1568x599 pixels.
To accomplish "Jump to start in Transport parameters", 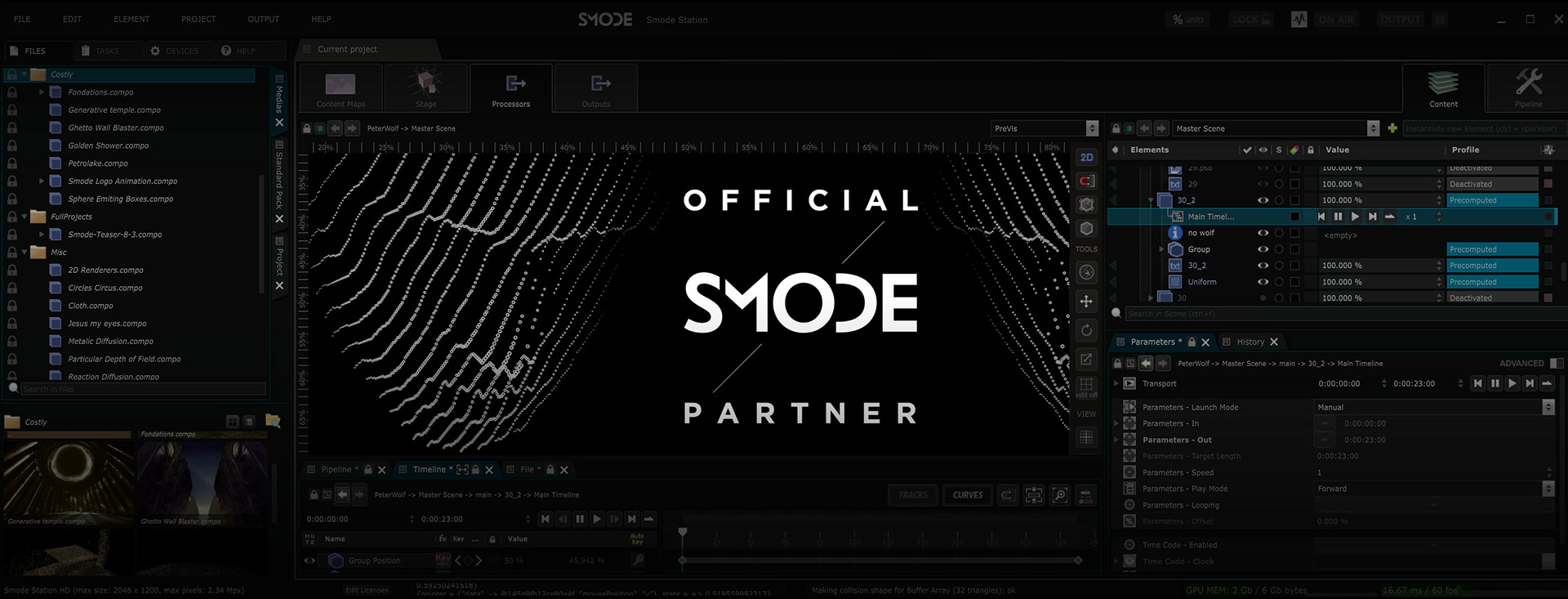I will coord(1478,383).
